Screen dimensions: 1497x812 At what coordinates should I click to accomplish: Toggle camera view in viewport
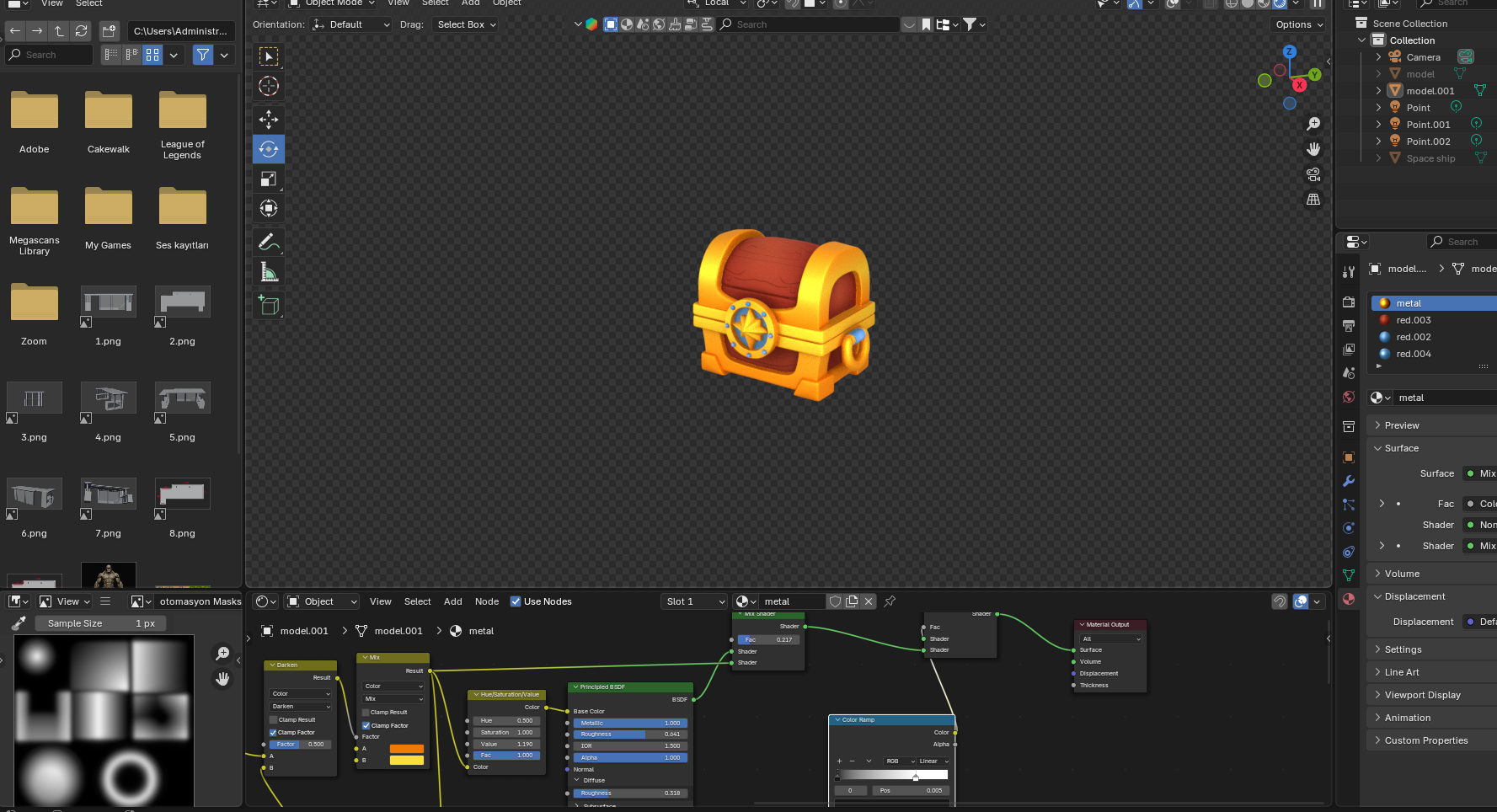(1313, 174)
